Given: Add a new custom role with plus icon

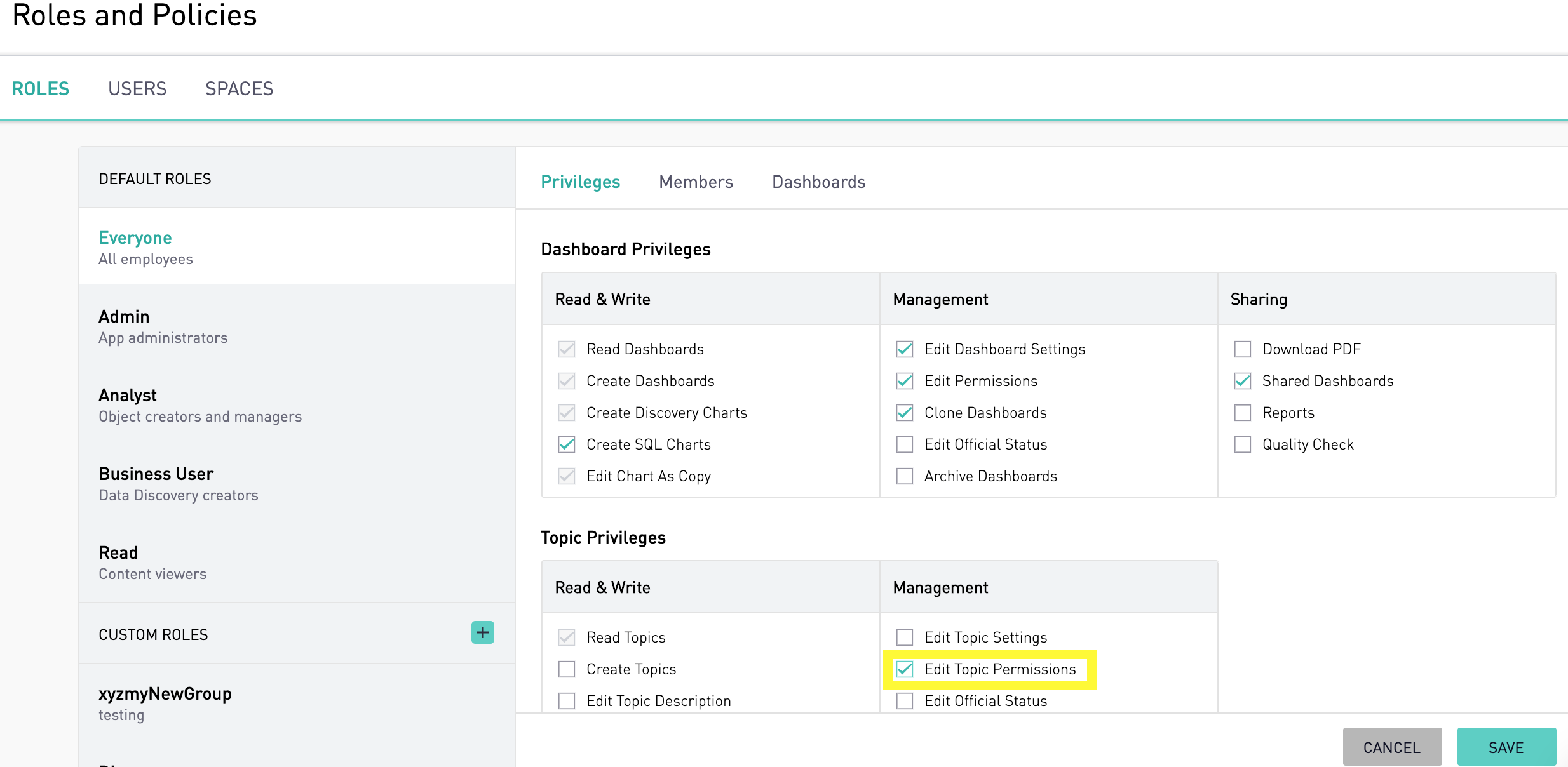Looking at the screenshot, I should (x=483, y=632).
